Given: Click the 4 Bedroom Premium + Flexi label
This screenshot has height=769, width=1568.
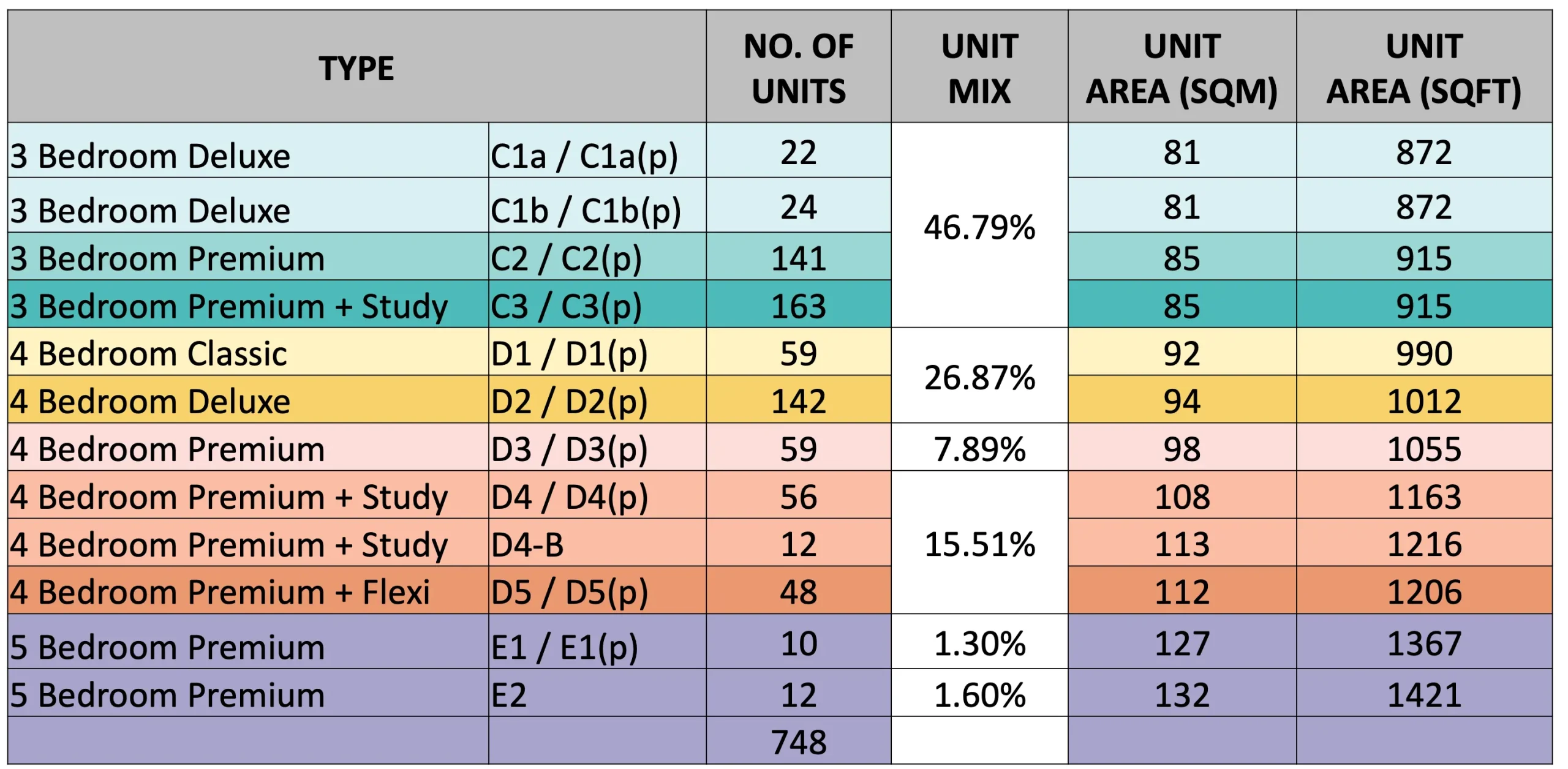Looking at the screenshot, I should [220, 591].
